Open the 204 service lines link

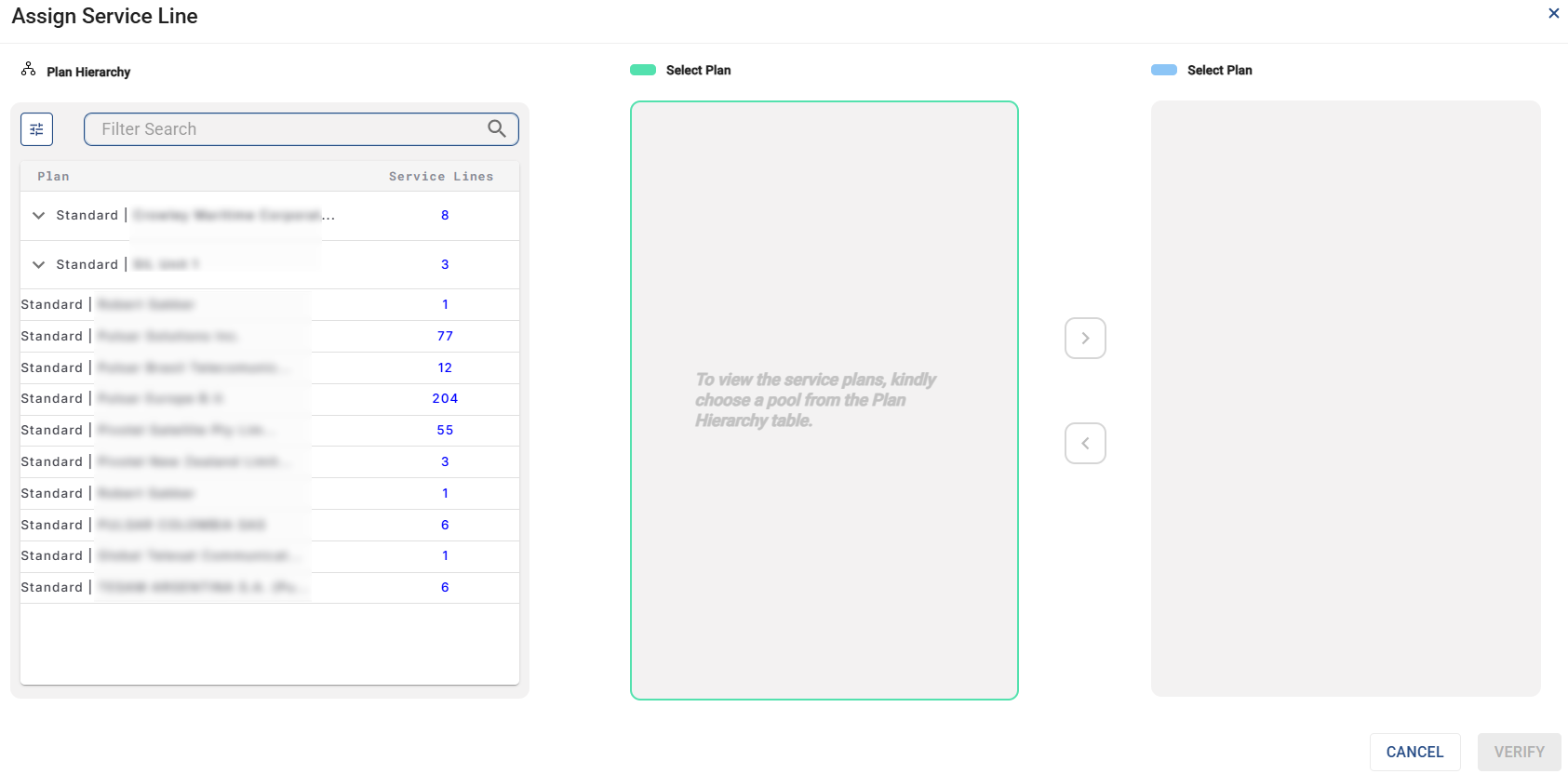445,399
